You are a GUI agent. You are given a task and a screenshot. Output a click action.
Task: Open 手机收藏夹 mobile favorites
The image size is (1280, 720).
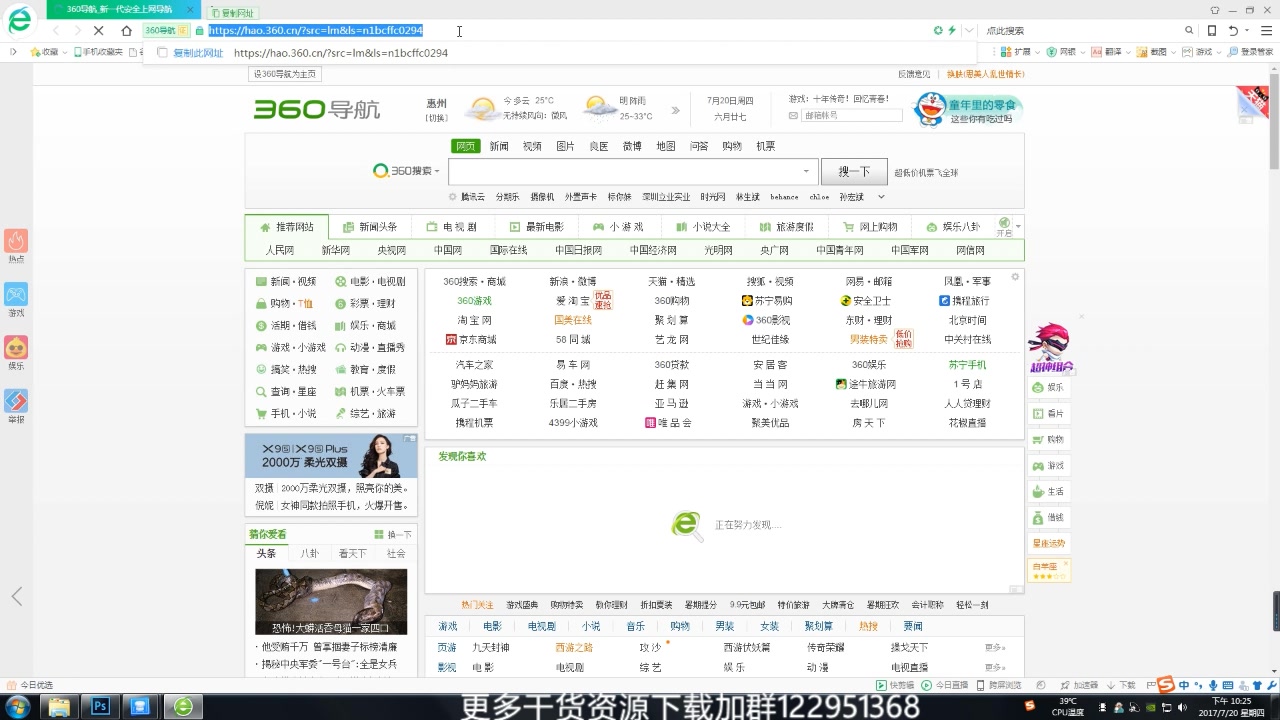[98, 52]
